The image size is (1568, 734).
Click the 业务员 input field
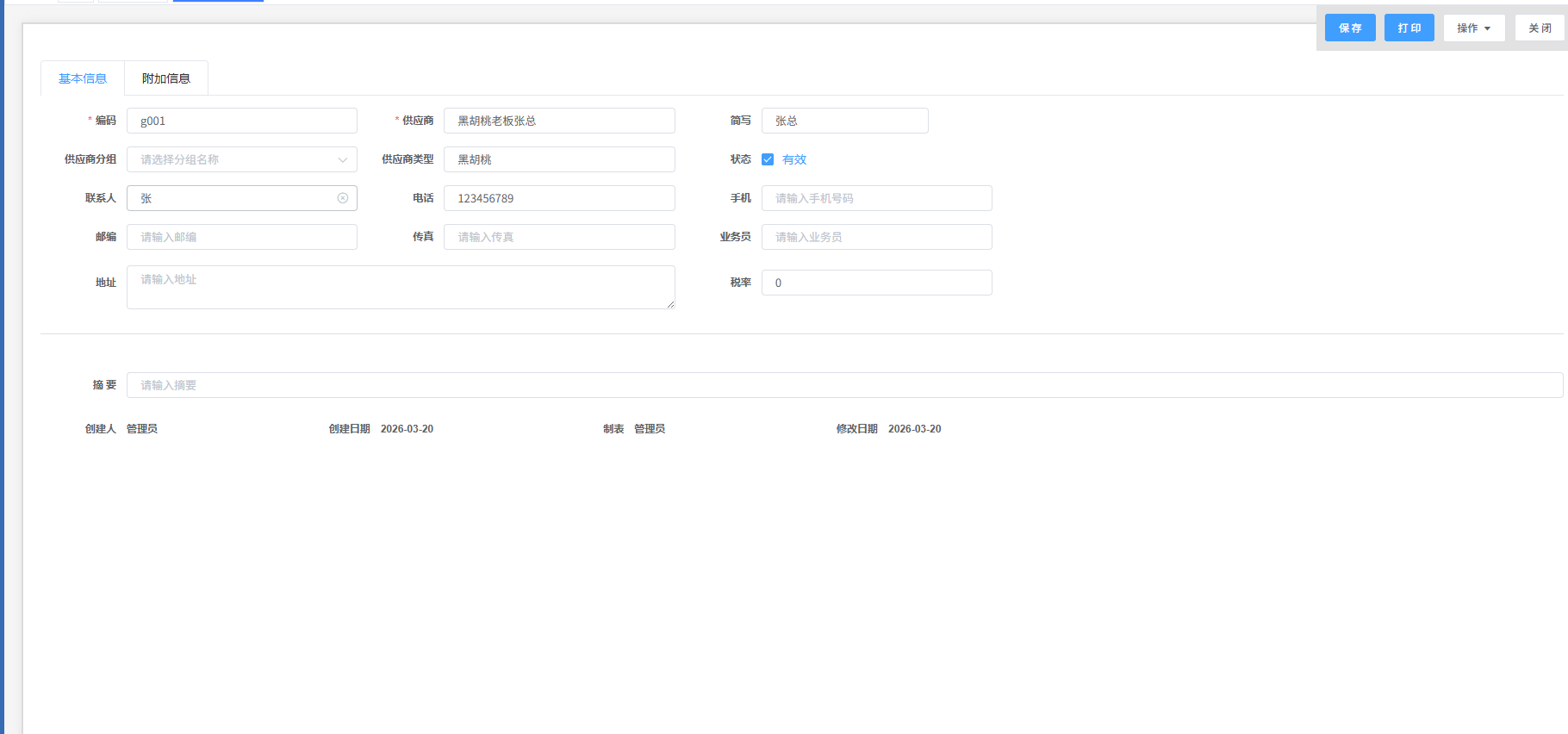tap(876, 237)
